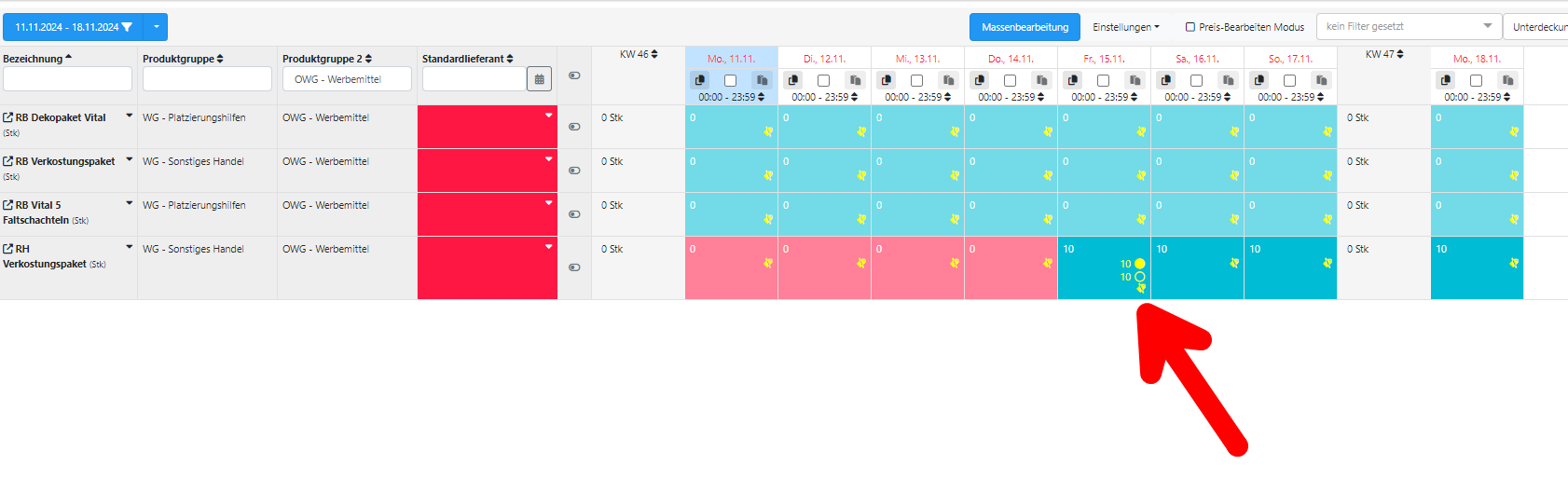Click bell icon in RB Dekopaket Vital Di., 12.11. cell

point(861,131)
